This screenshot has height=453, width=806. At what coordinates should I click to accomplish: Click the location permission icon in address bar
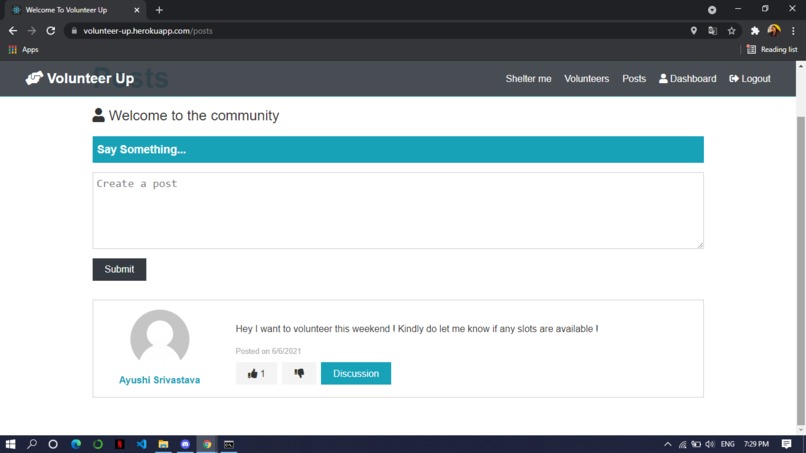point(693,31)
